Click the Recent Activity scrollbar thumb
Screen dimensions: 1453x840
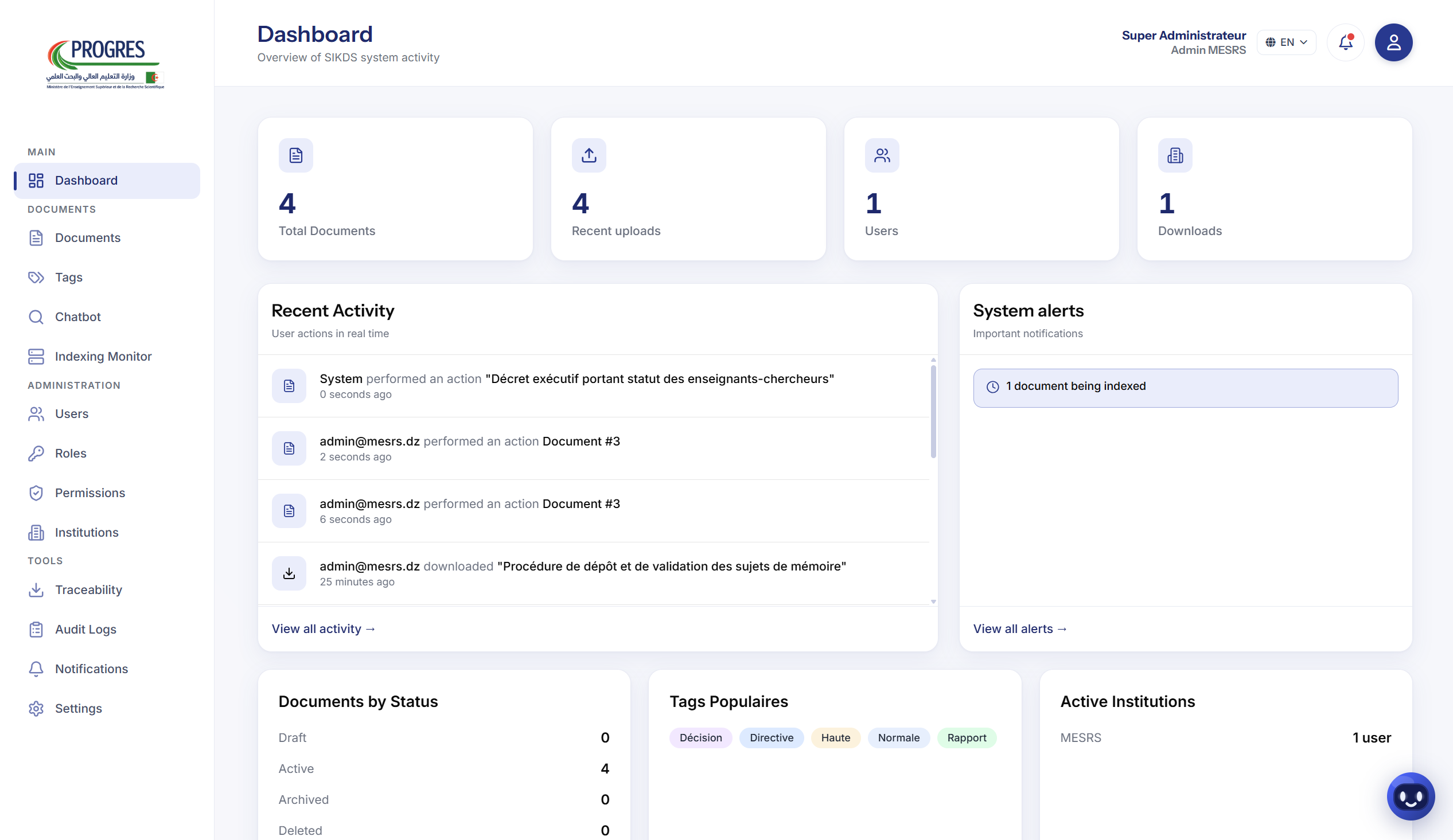[933, 412]
